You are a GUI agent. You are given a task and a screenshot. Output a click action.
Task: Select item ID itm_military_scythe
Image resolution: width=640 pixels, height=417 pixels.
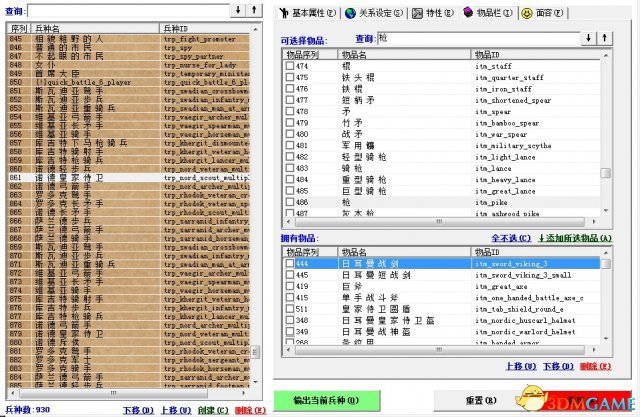click(513, 146)
